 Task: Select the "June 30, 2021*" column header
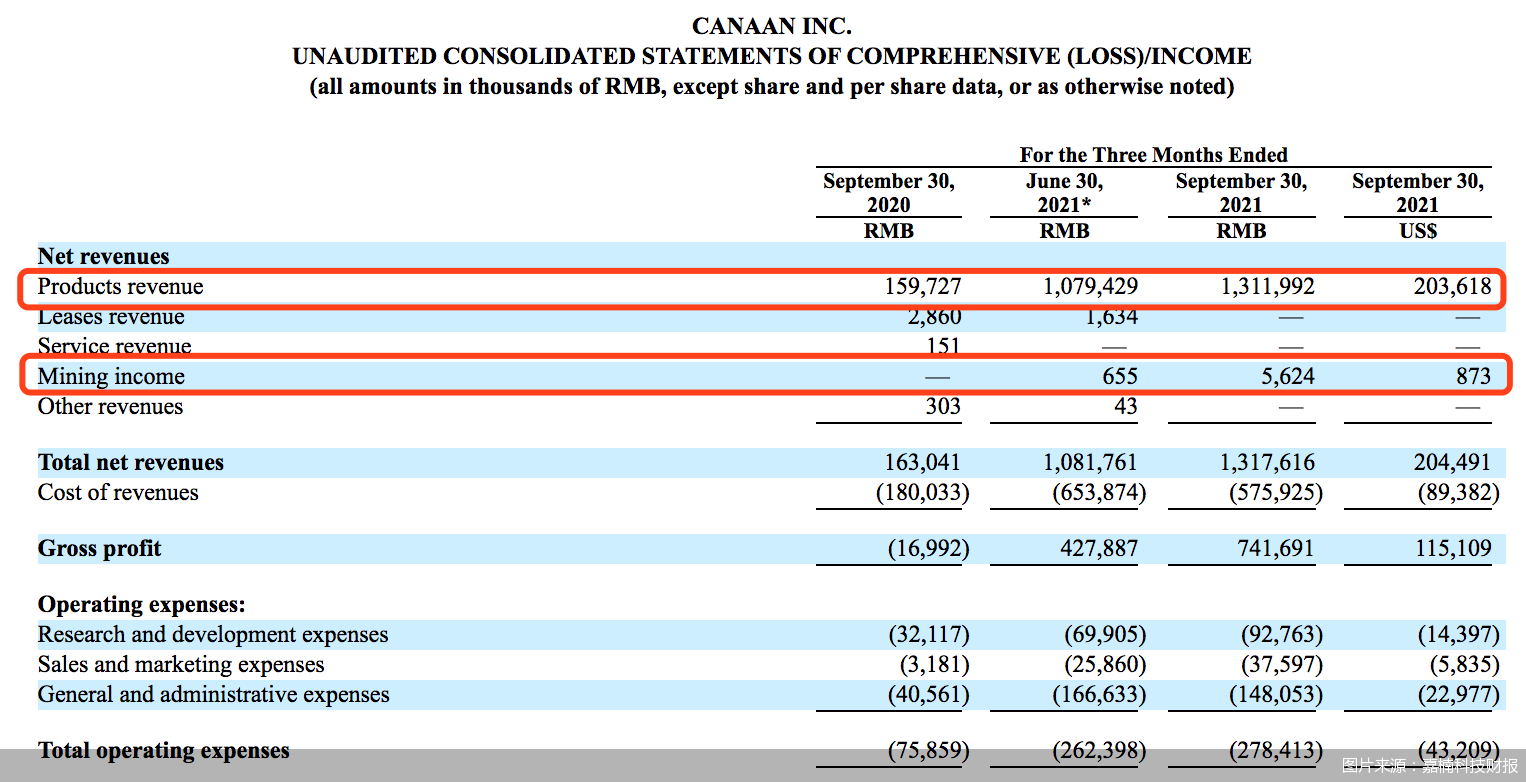(x=1064, y=193)
